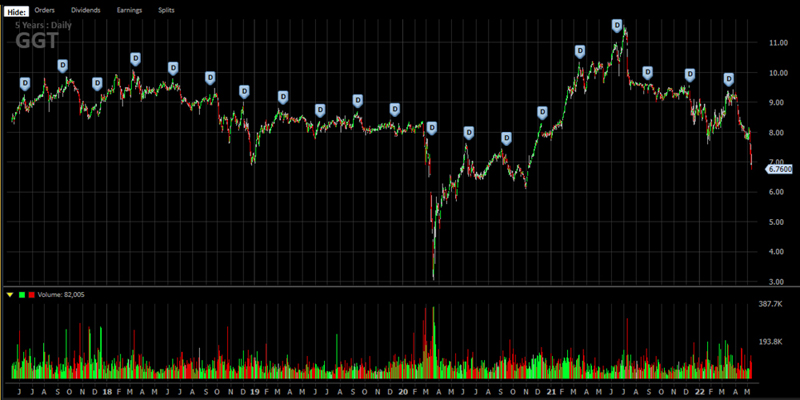The height and width of the screenshot is (400, 800).
Task: Toggle hiding of Splits markers
Action: (166, 10)
